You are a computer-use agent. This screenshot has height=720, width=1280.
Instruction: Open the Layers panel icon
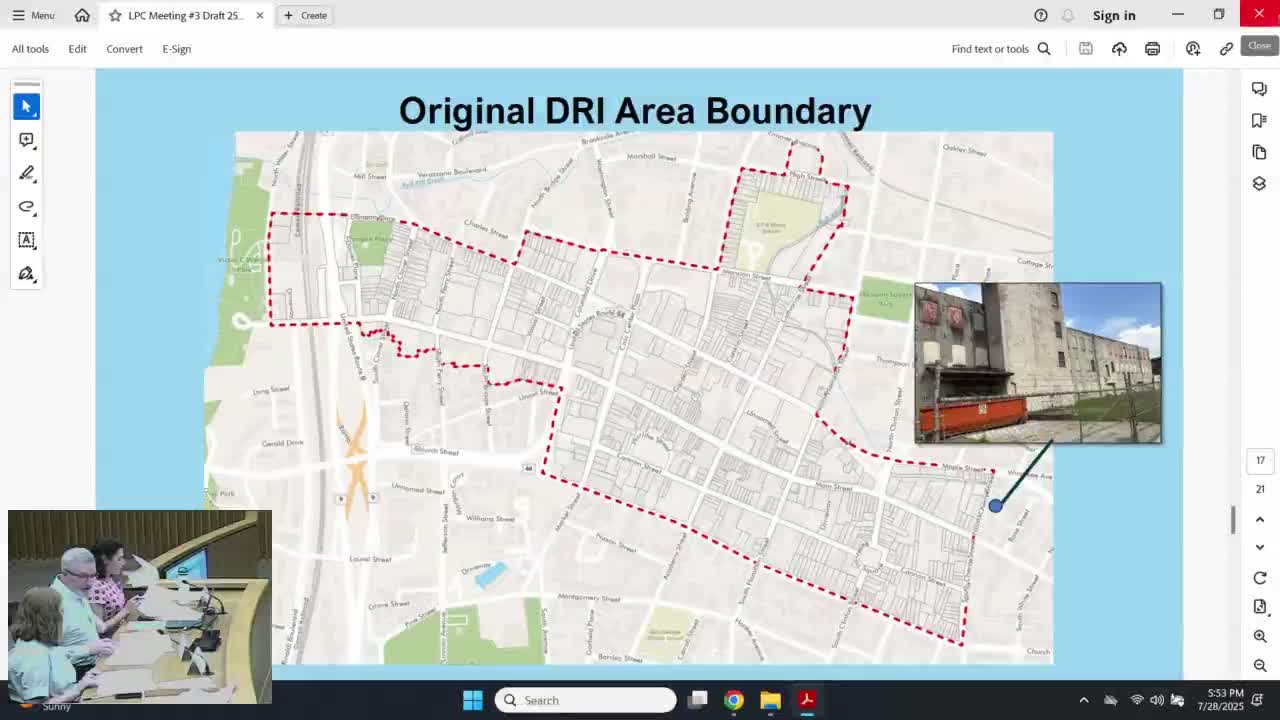pyautogui.click(x=1259, y=183)
